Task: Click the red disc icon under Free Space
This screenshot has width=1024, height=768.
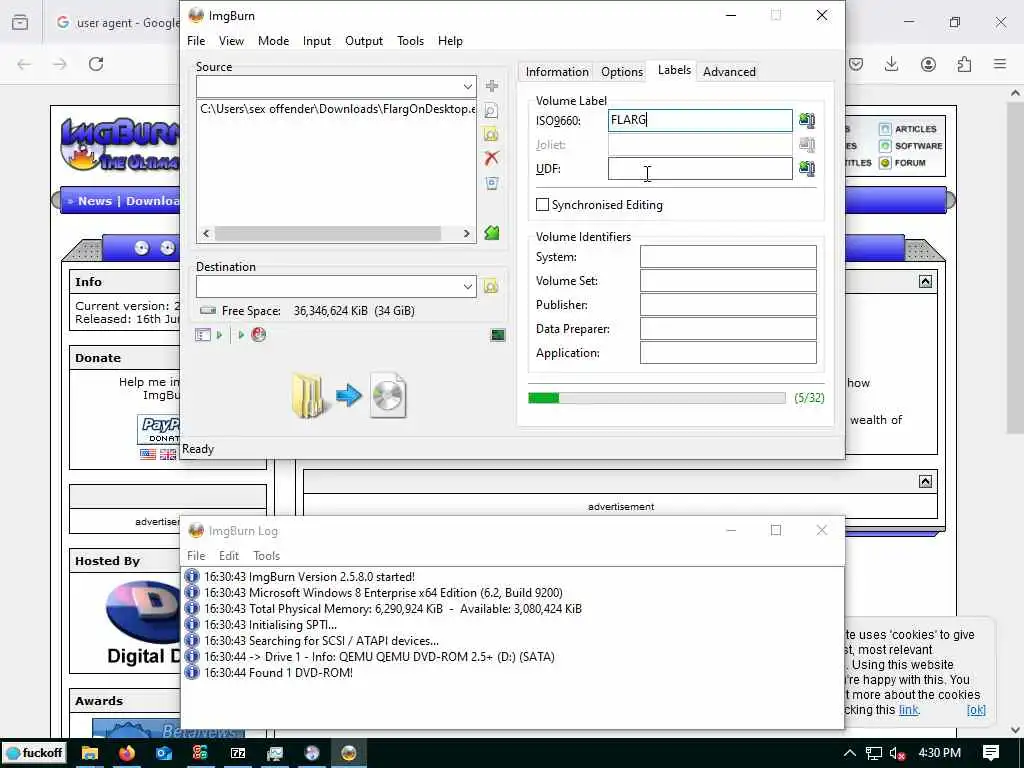Action: point(259,335)
